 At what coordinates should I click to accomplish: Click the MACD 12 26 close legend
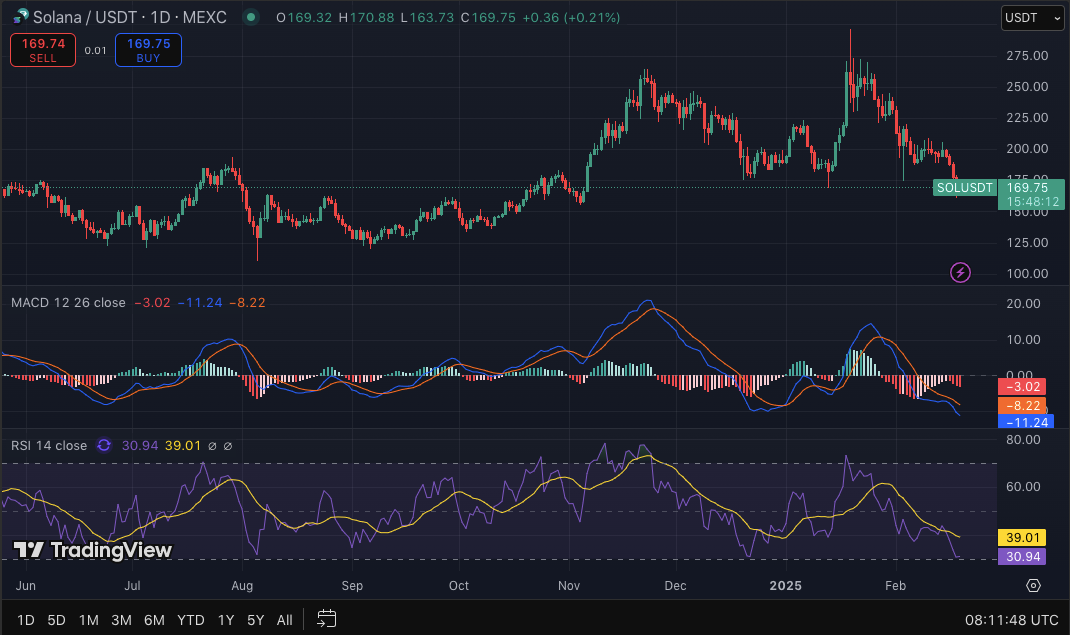coord(68,302)
